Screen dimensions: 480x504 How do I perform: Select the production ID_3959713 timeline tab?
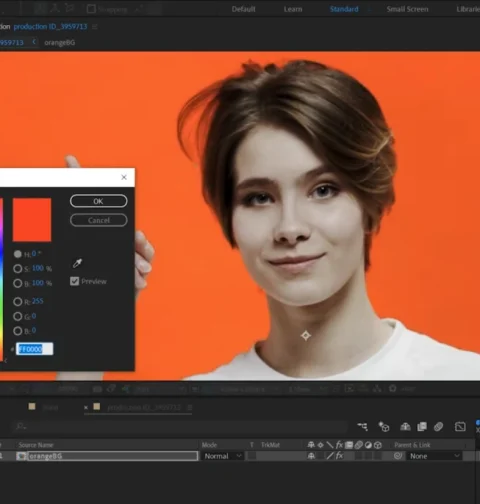[x=144, y=407]
